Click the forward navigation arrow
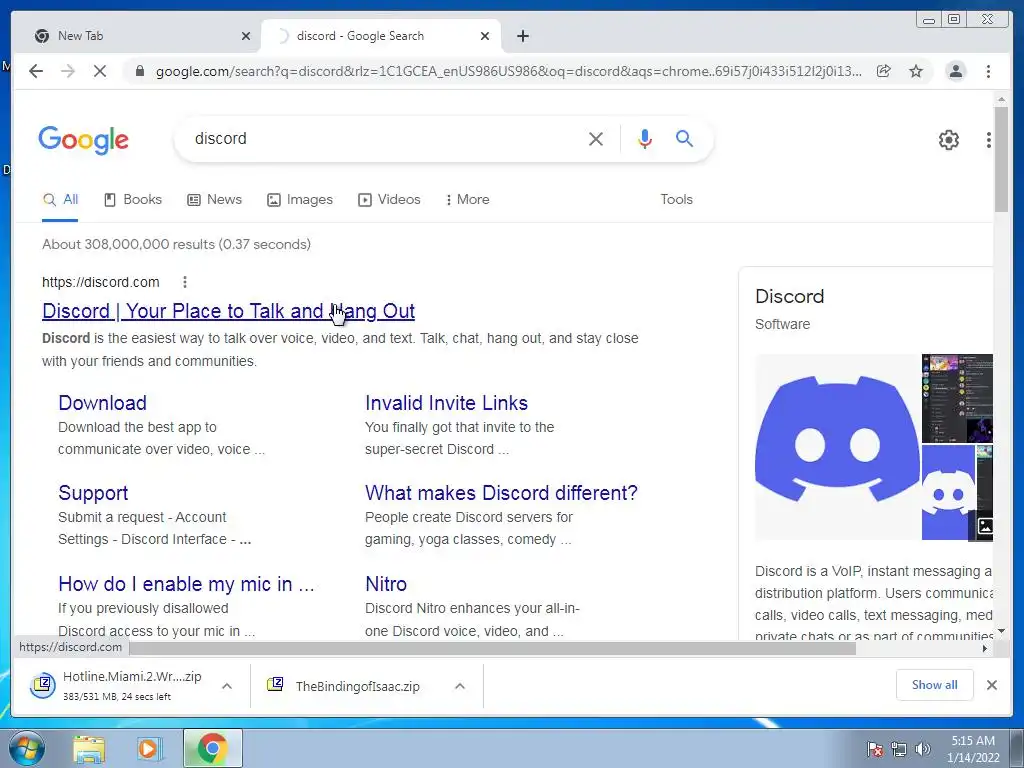Viewport: 1024px width, 768px height. point(68,71)
